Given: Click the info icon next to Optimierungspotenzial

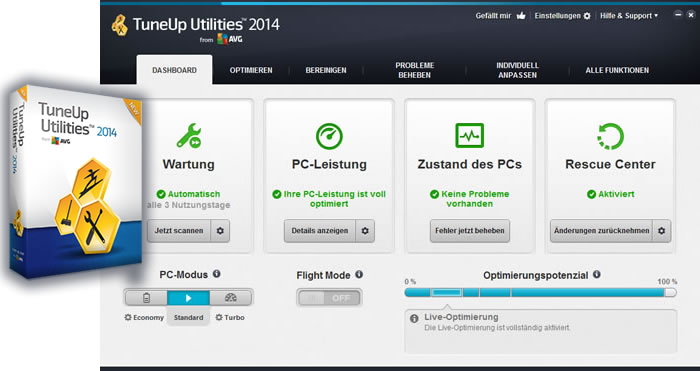Looking at the screenshot, I should click(596, 274).
